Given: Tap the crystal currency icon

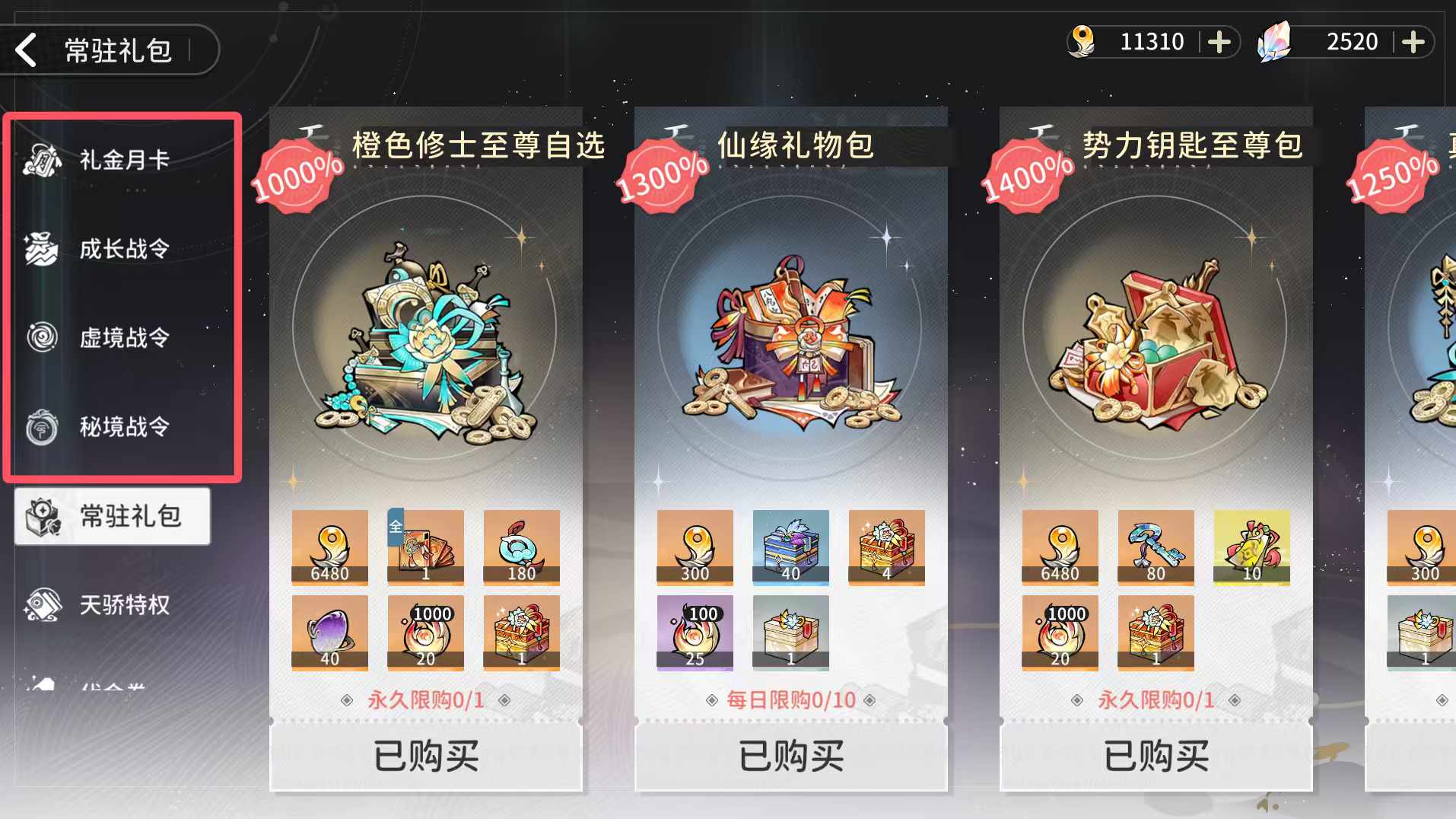Looking at the screenshot, I should pos(1274,41).
